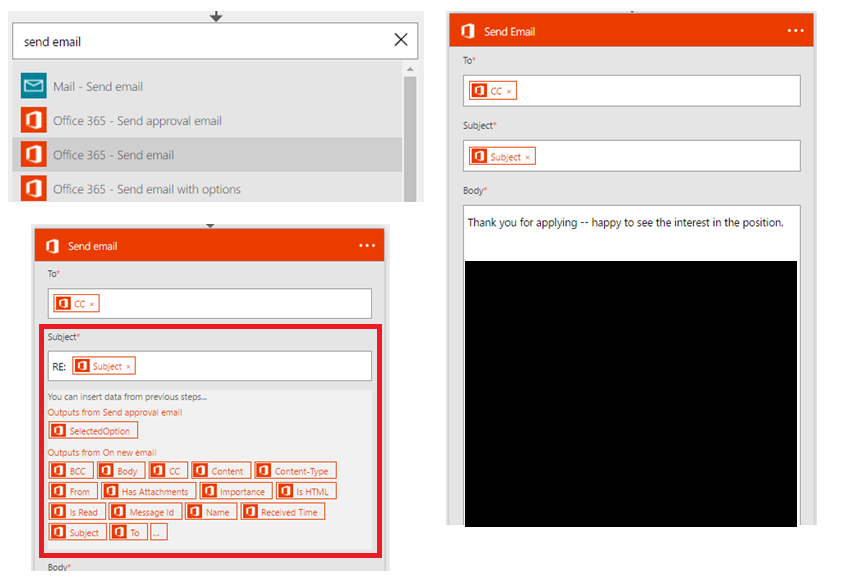Insert the From output token
Screen dimensions: 843x586
click(x=71, y=492)
